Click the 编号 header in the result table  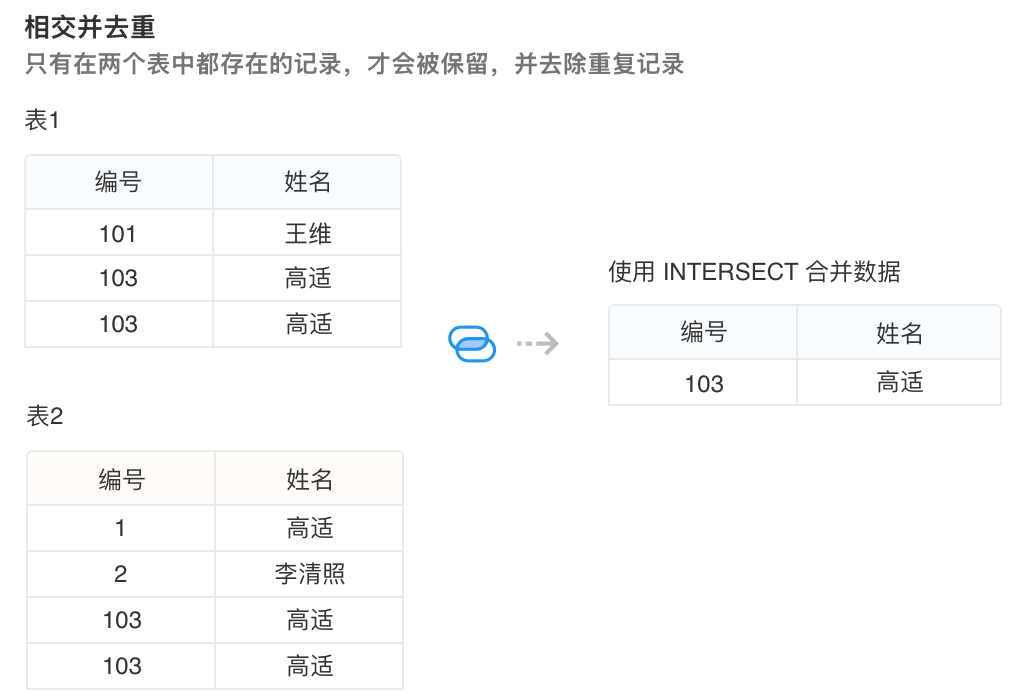pos(703,333)
